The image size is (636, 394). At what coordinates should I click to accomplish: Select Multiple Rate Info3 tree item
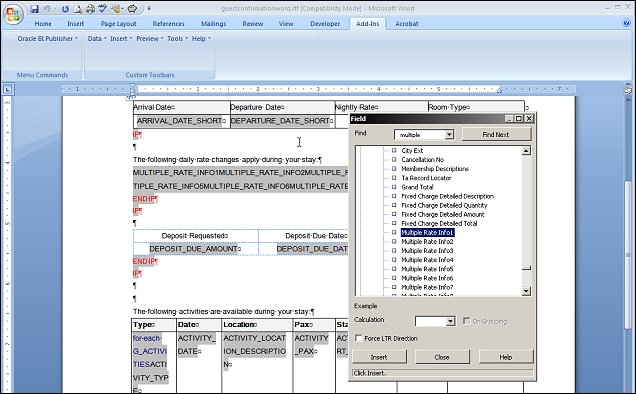coord(427,251)
